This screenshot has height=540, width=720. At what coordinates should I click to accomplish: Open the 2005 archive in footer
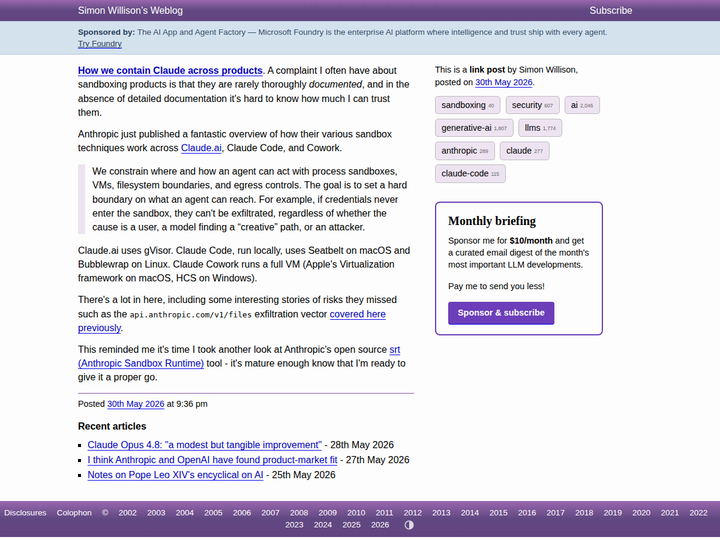point(213,513)
